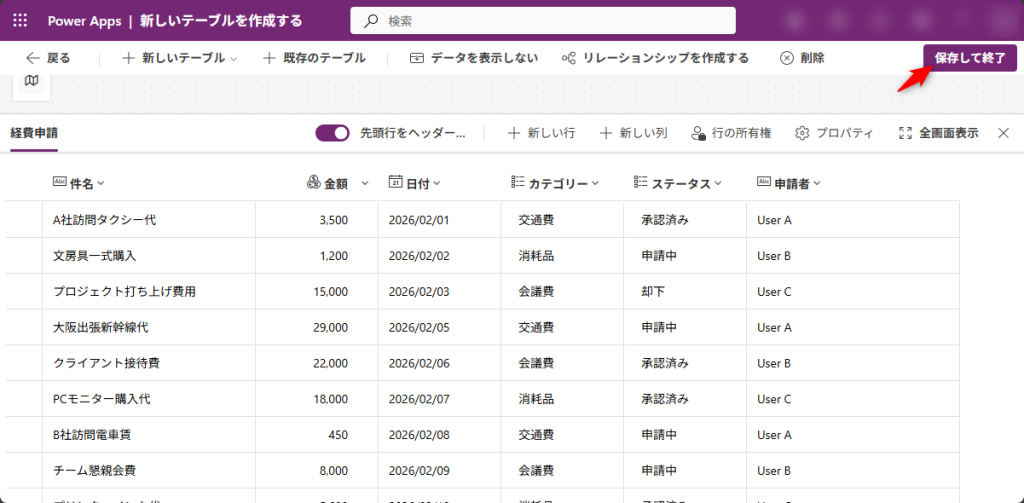Switch to 全画面表示

938,133
